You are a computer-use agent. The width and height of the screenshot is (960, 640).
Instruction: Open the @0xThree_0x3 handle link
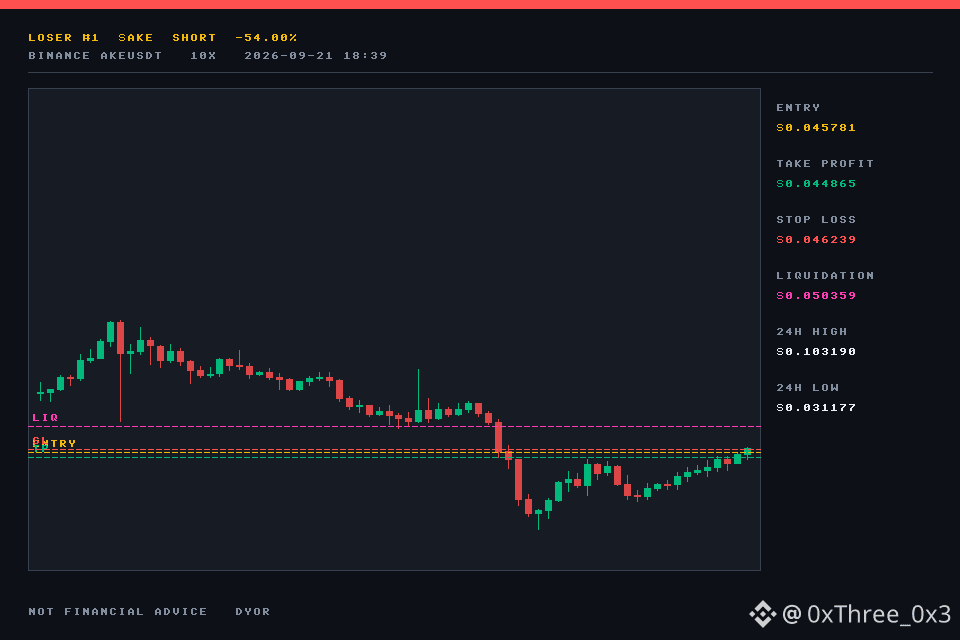866,614
